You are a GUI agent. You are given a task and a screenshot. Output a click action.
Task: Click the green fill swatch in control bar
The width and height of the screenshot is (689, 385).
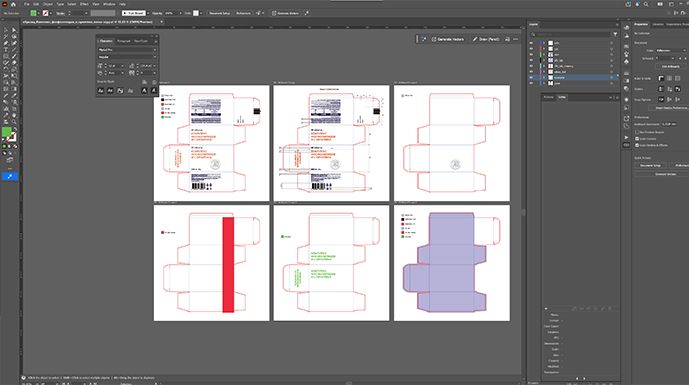click(x=33, y=13)
